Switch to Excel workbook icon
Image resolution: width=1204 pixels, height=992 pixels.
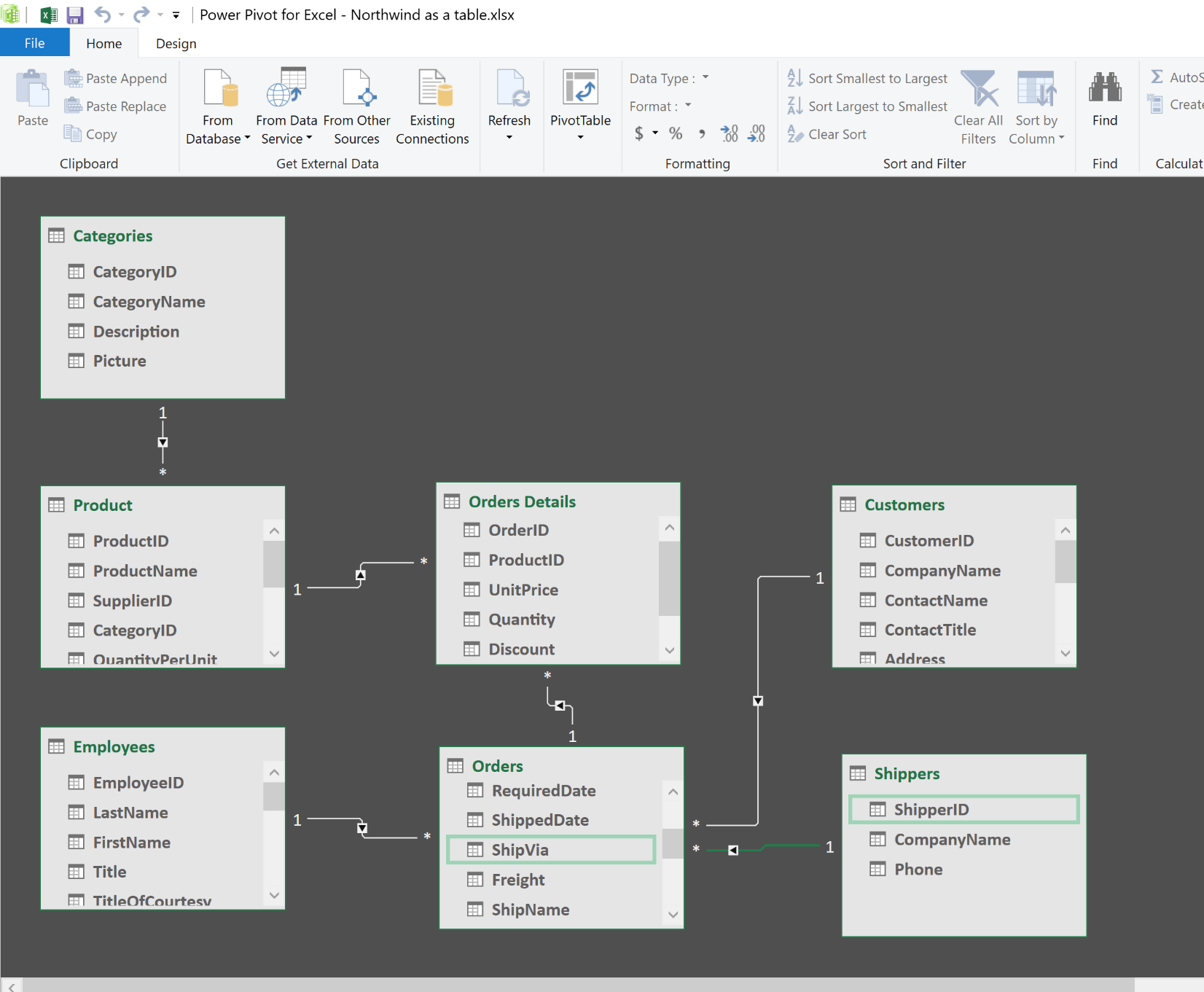[49, 15]
